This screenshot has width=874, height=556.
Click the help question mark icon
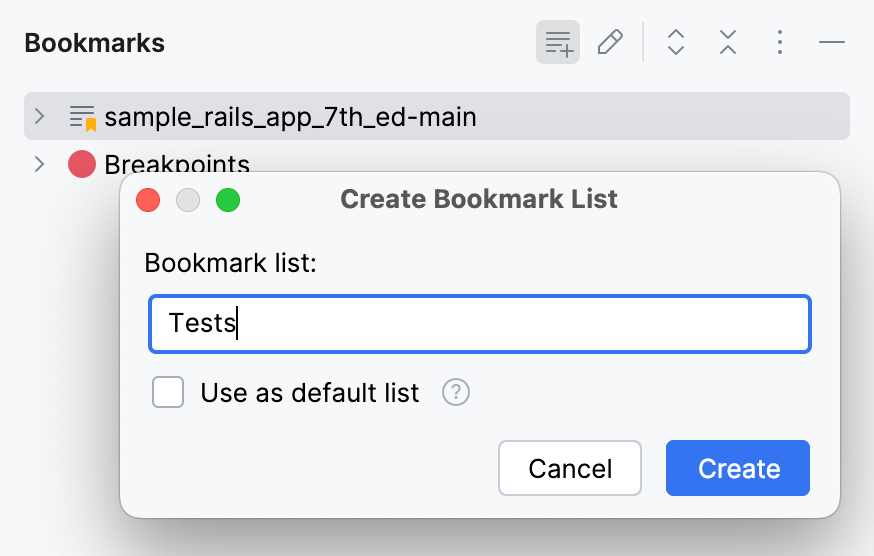pyautogui.click(x=456, y=393)
